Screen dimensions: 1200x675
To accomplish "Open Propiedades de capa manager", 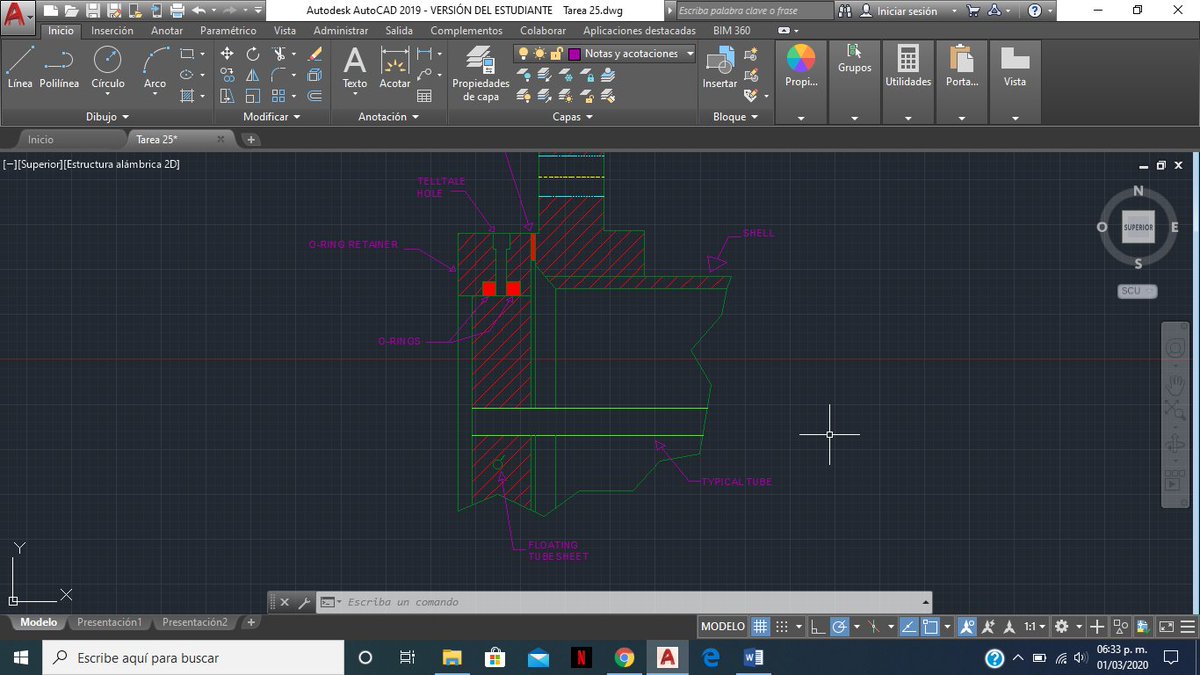I will pos(481,74).
